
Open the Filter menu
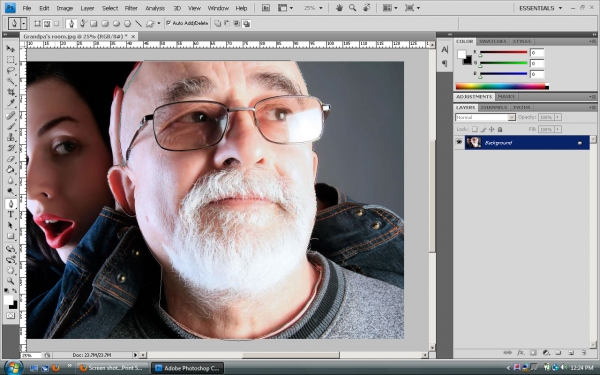tap(131, 8)
